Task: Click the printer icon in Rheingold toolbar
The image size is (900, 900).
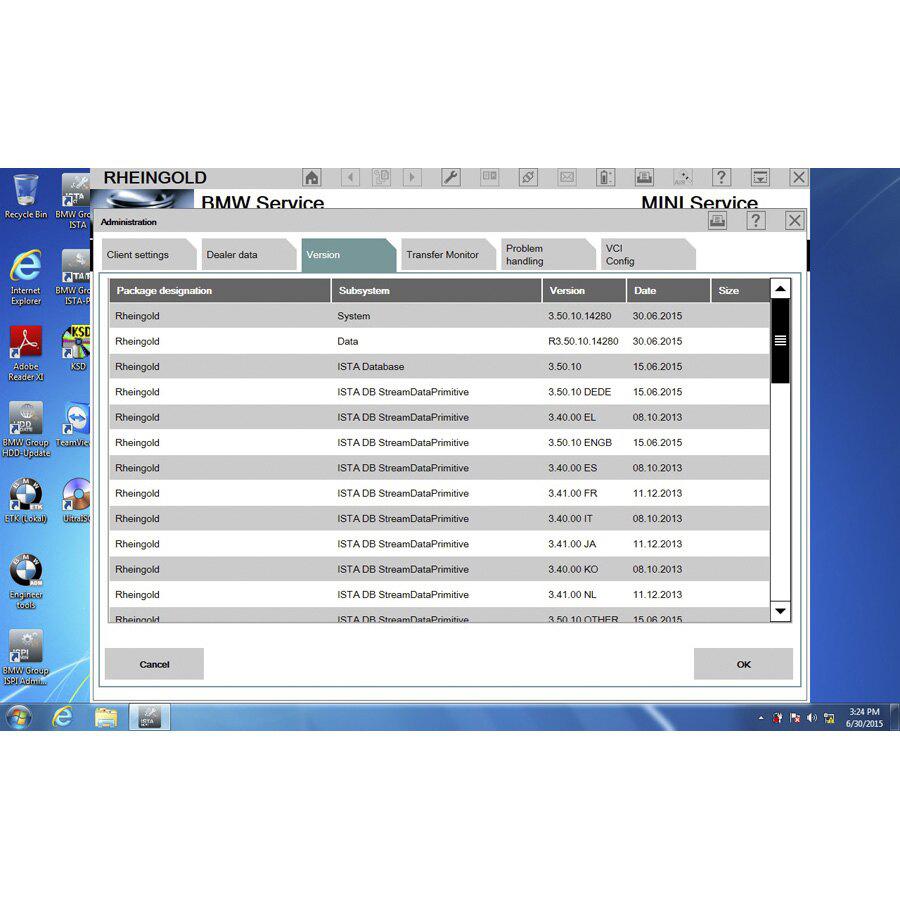Action: (x=644, y=177)
